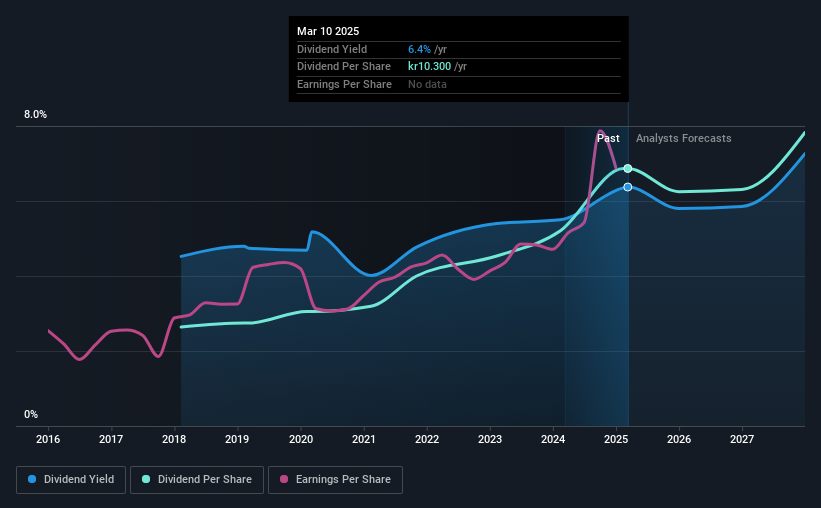Image resolution: width=821 pixels, height=508 pixels.
Task: Click the Mar 10 2025 tooltip date
Action: [328, 31]
